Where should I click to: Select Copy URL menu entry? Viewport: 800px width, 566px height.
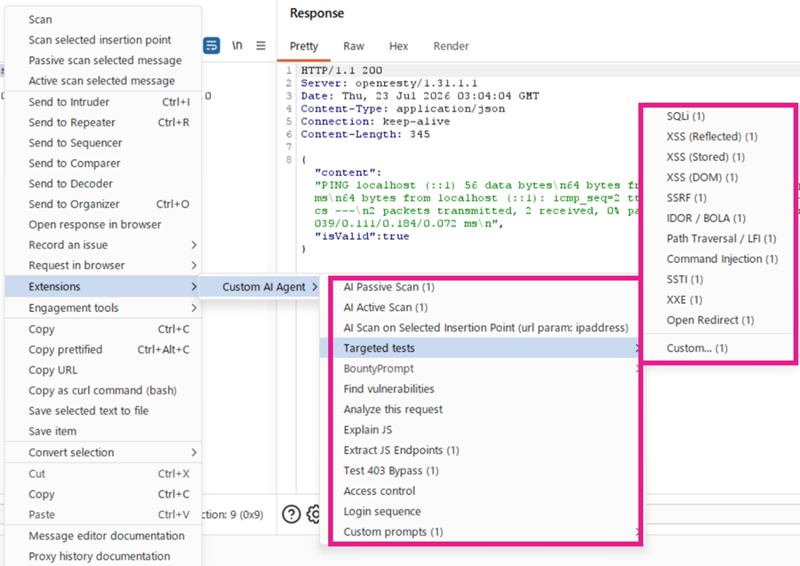point(103,370)
